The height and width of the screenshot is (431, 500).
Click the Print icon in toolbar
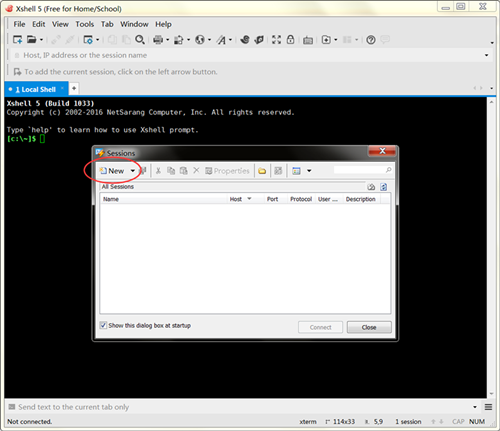click(158, 40)
